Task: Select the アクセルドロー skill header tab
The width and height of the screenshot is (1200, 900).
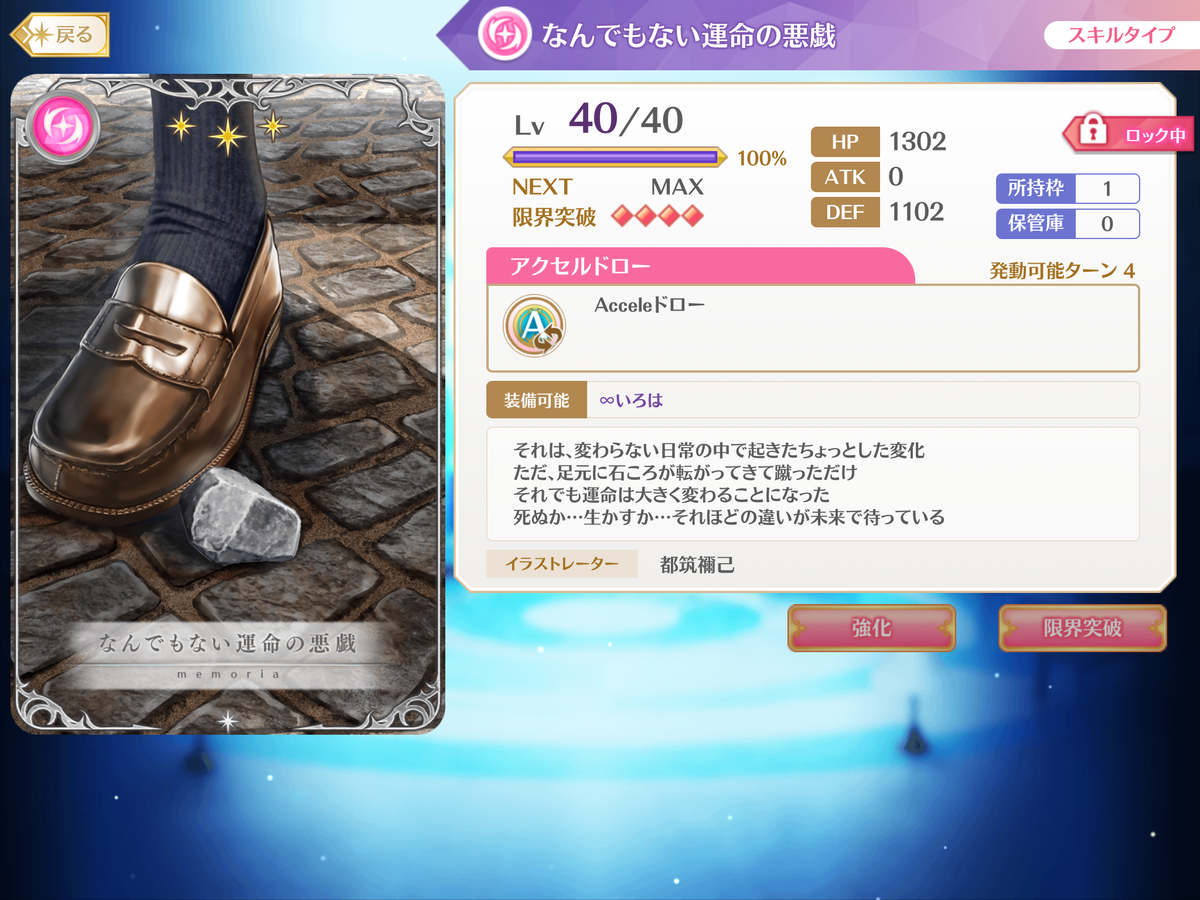Action: (700, 266)
